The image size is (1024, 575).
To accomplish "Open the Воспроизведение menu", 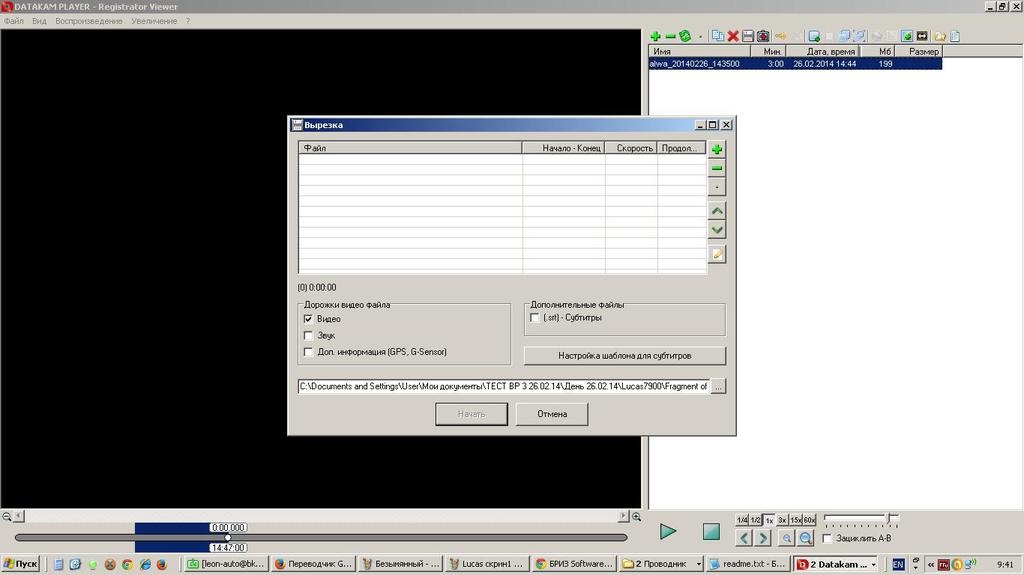I will point(89,21).
